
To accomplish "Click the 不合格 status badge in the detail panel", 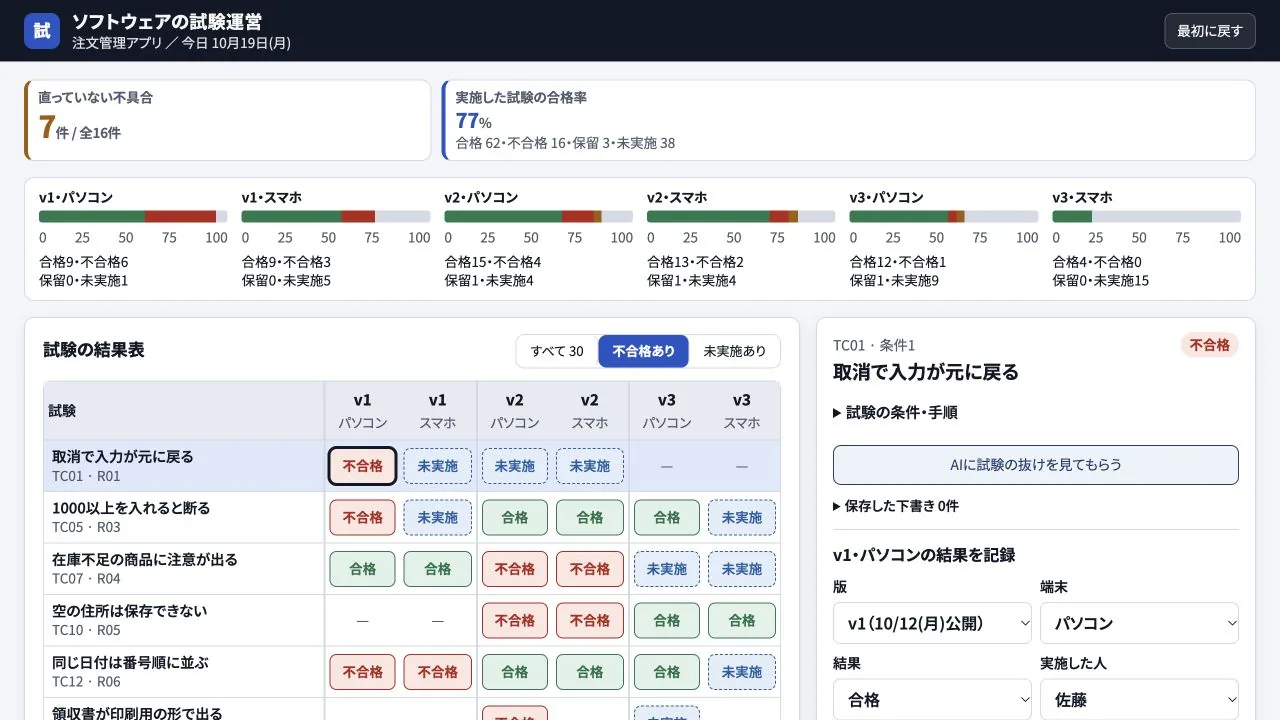I will pyautogui.click(x=1209, y=345).
